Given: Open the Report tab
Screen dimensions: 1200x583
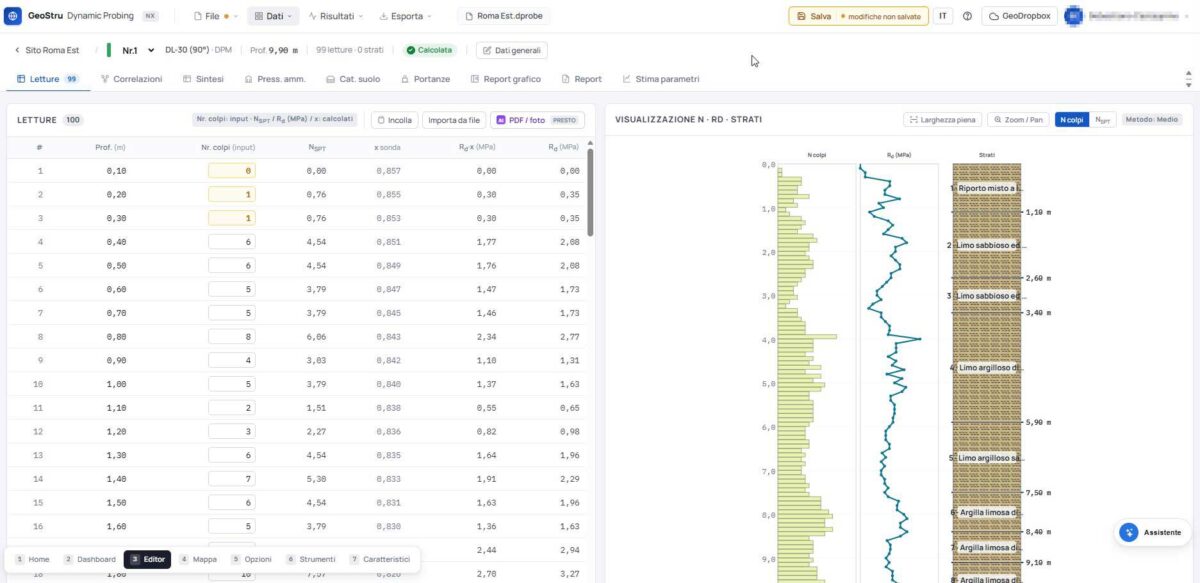Looking at the screenshot, I should [581, 79].
